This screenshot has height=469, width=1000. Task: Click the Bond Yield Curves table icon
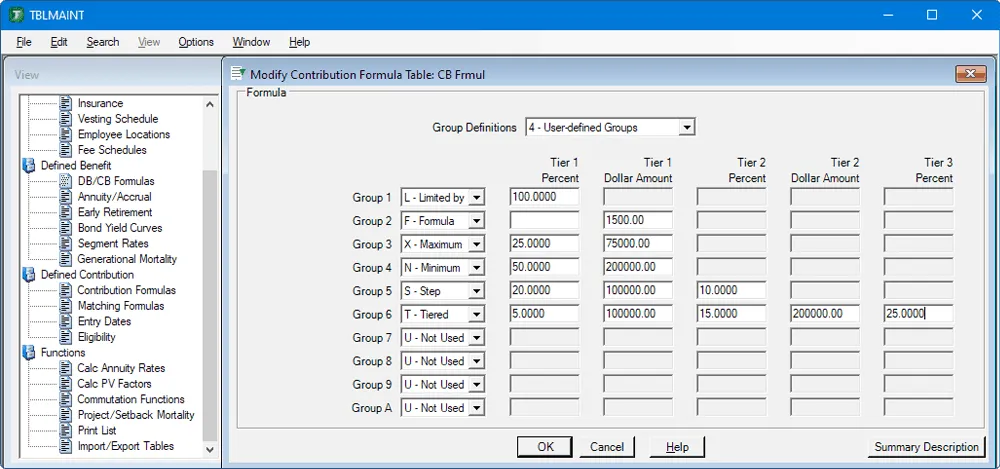point(66,228)
